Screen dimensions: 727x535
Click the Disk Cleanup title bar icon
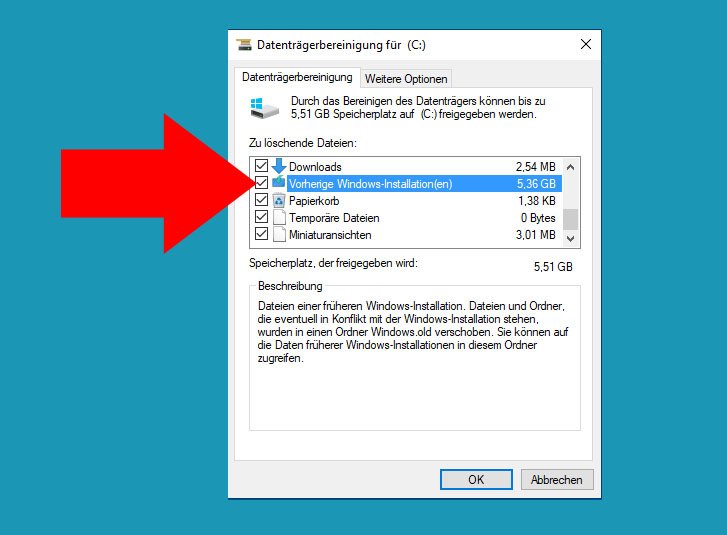[x=244, y=45]
